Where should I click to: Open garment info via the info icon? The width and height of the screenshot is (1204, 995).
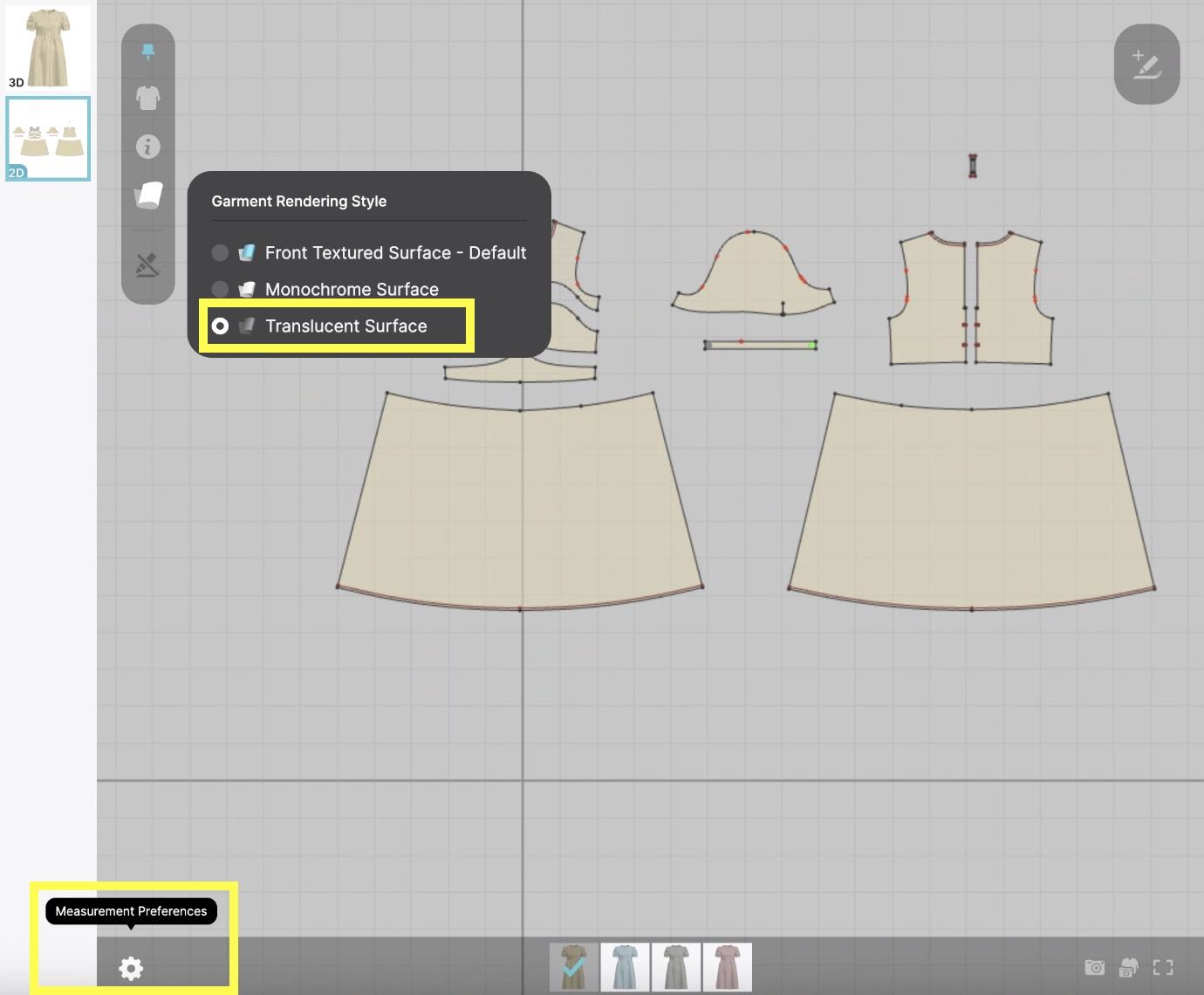pos(147,147)
